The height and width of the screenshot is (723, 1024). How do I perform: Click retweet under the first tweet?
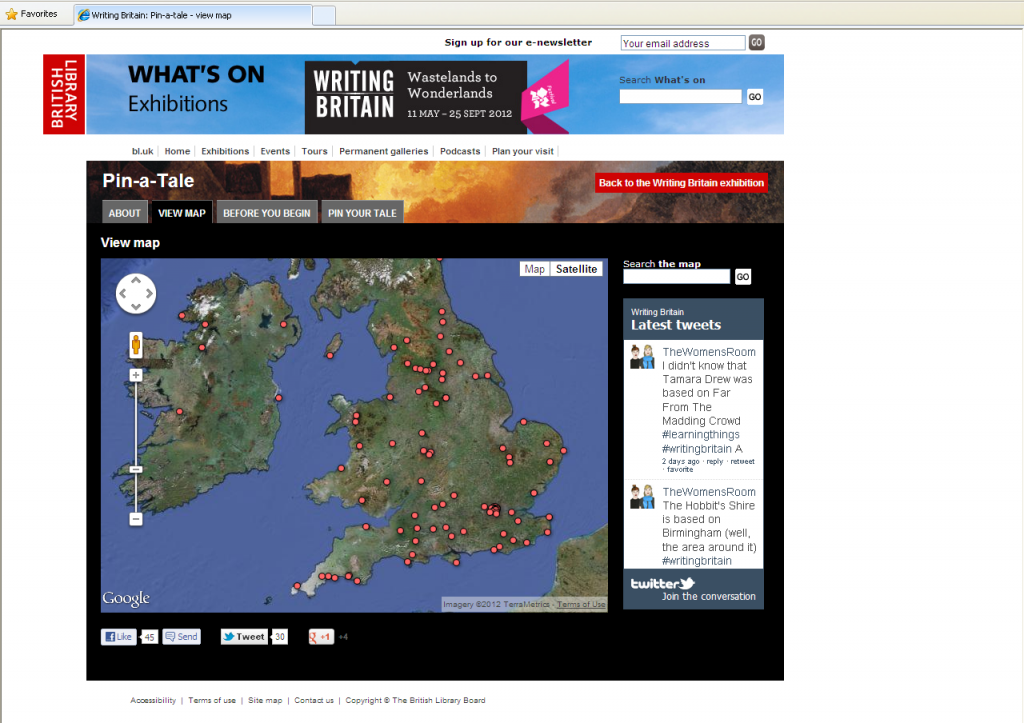click(x=742, y=462)
